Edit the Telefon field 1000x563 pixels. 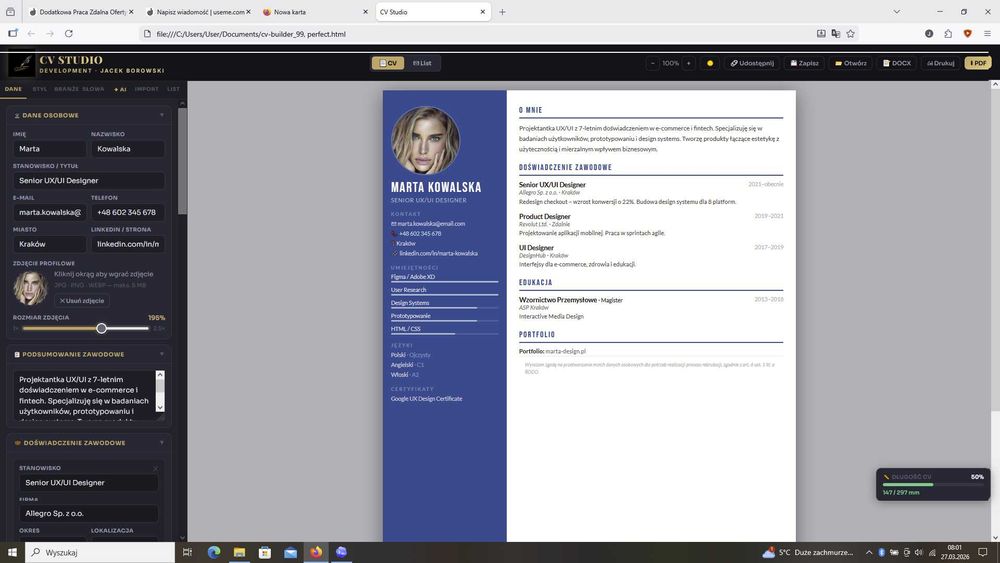tap(128, 212)
